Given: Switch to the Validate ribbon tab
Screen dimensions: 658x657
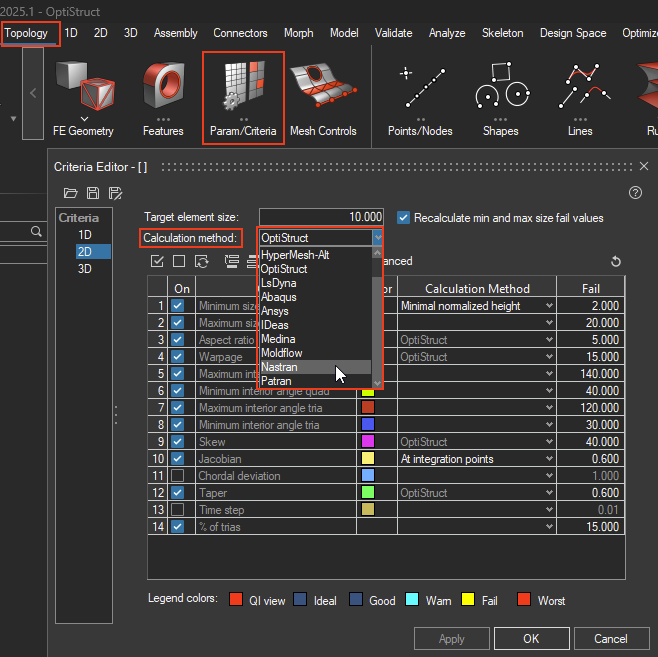Looking at the screenshot, I should pos(393,33).
